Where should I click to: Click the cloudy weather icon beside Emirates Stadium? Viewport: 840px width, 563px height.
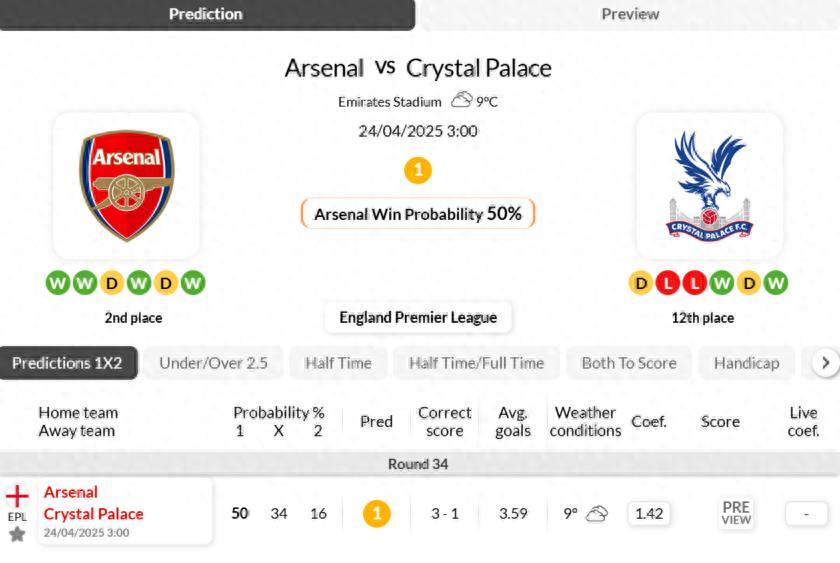(x=461, y=100)
